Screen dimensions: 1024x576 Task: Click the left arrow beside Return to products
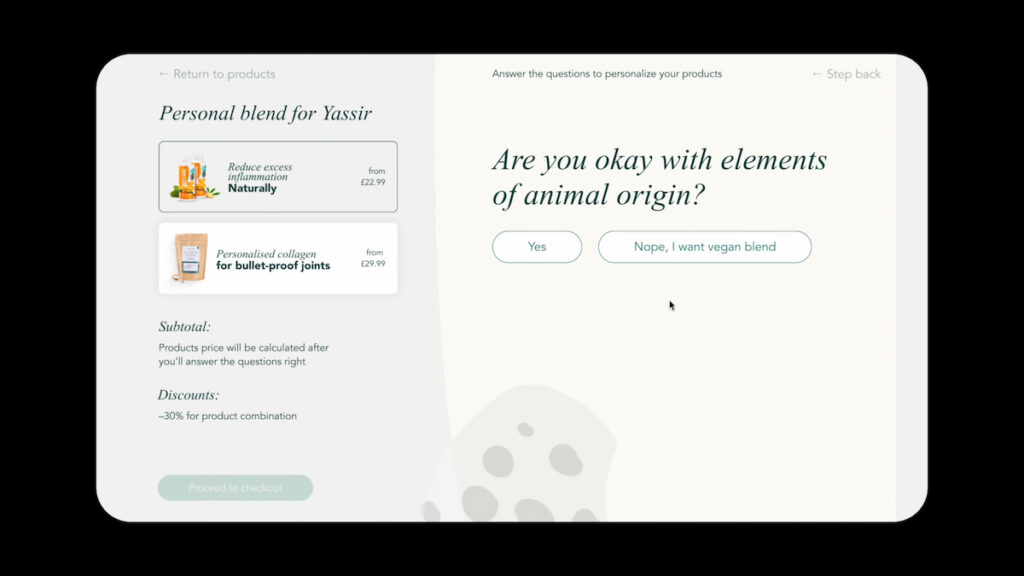(x=164, y=74)
